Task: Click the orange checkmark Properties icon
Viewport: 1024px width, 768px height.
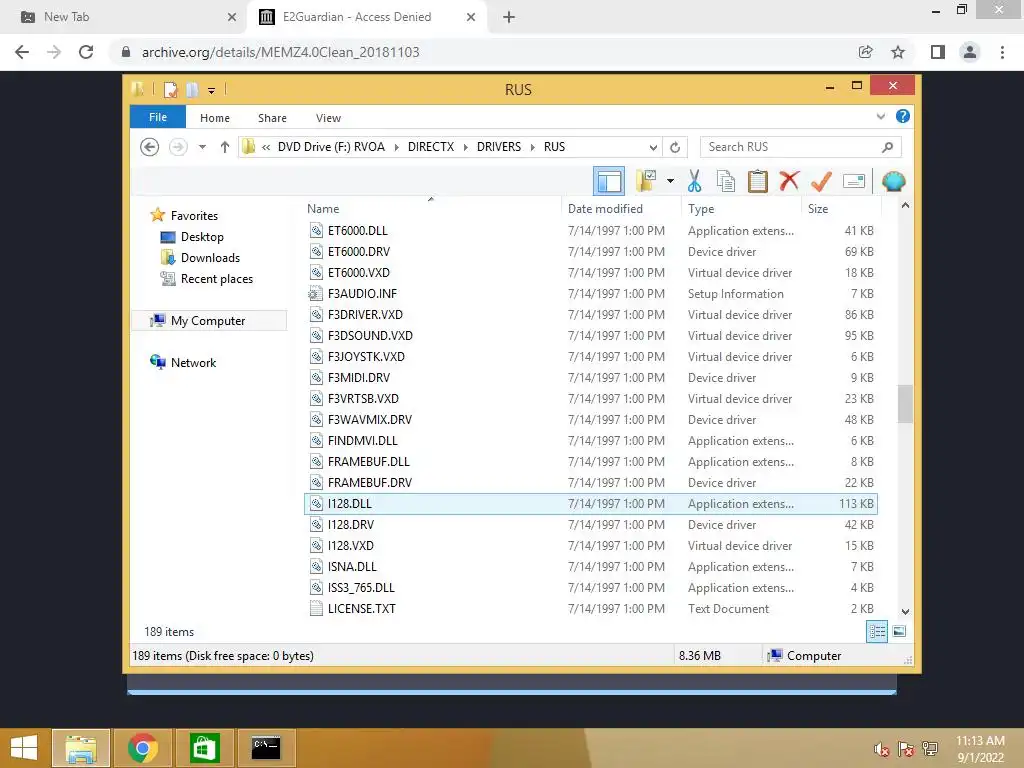Action: point(821,181)
